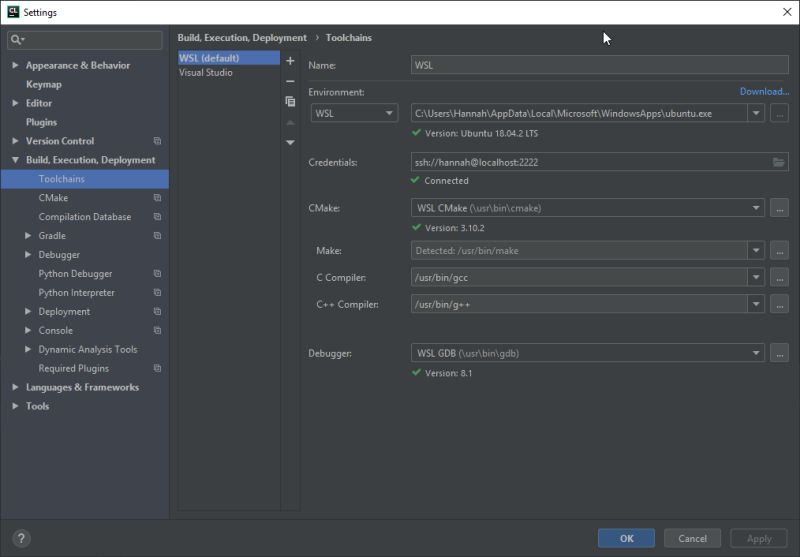
Task: Select the WSL (default) toolchain
Action: (229, 58)
